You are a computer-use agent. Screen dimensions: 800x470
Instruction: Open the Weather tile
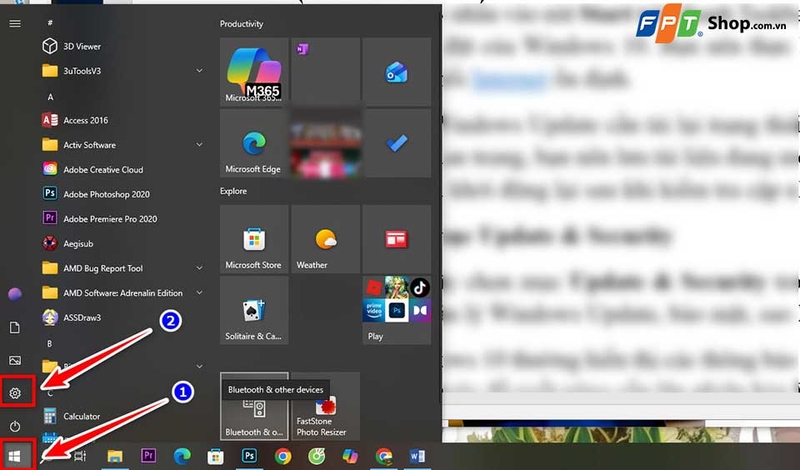[325, 239]
